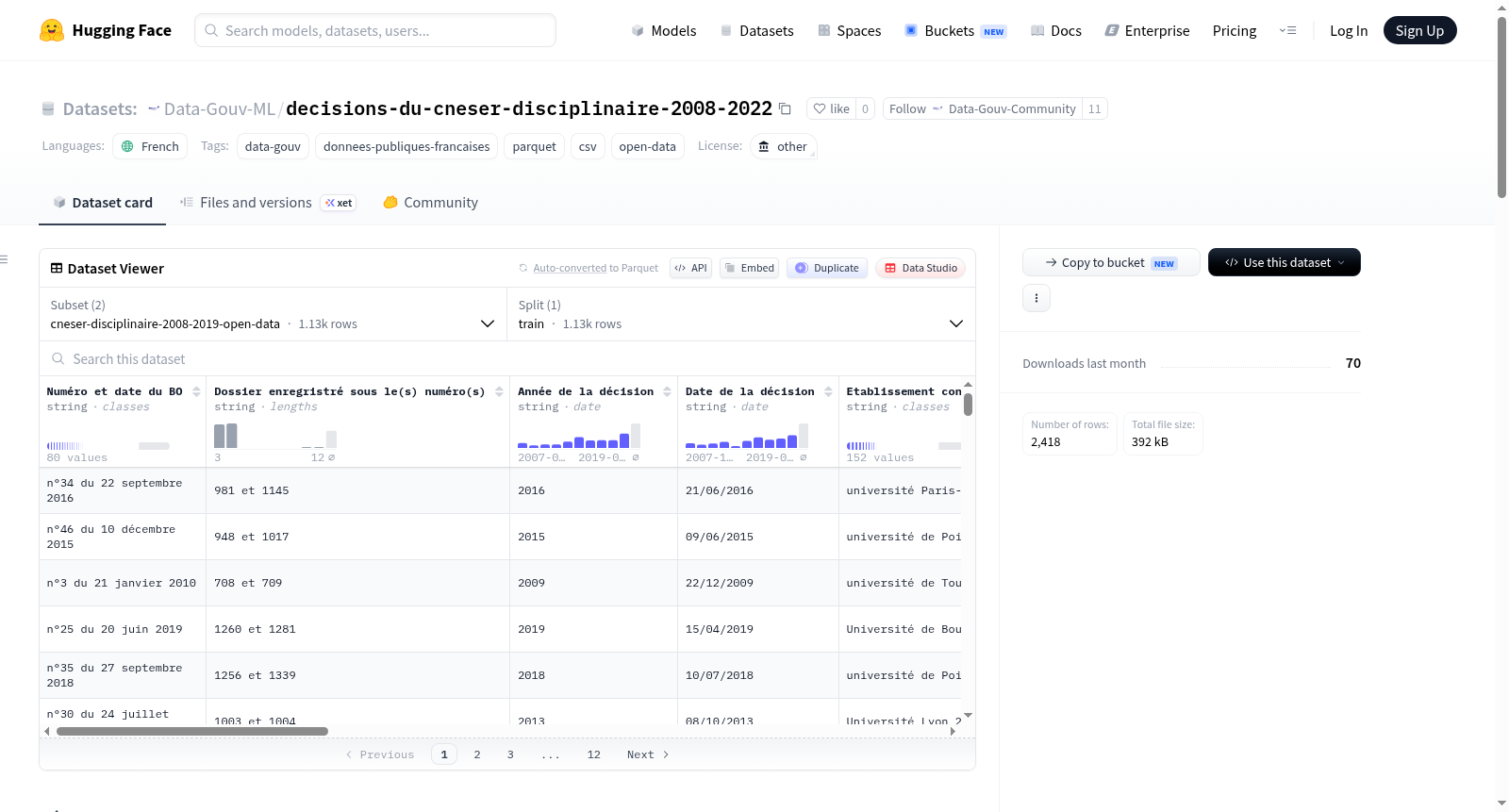This screenshot has width=1509, height=812.
Task: Select the data-gouv tag
Action: pyautogui.click(x=273, y=146)
